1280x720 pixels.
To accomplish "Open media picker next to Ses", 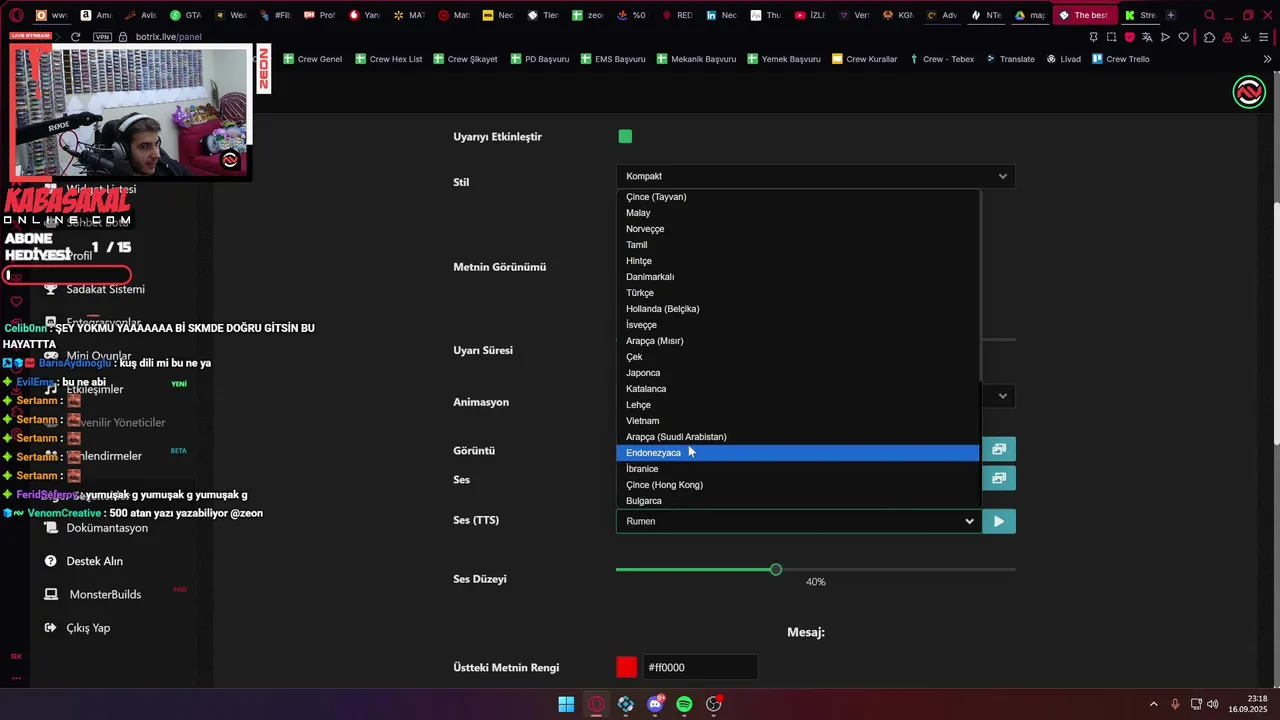I will (x=999, y=478).
